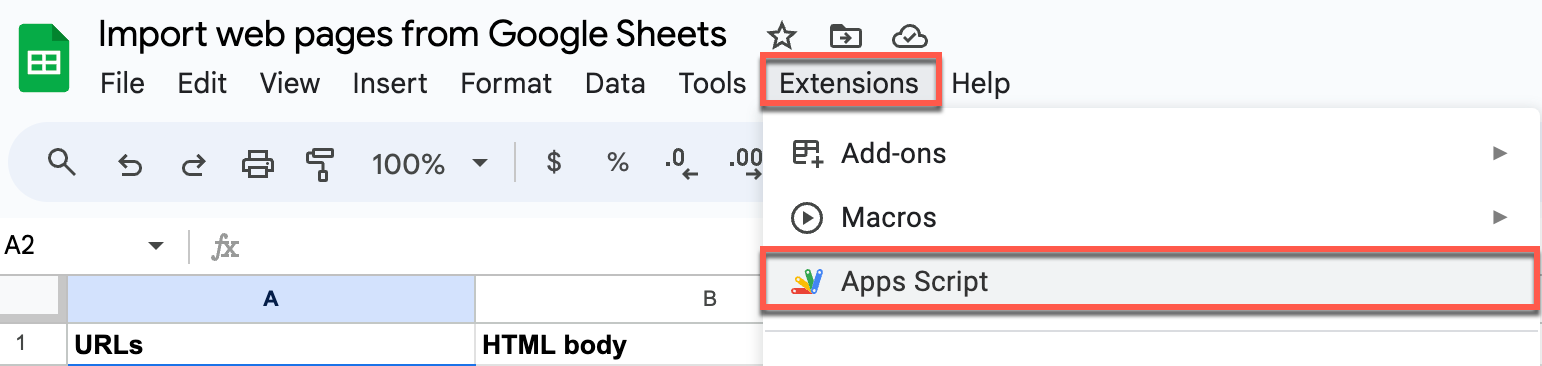Select the column A header
The height and width of the screenshot is (366, 1542).
(x=271, y=298)
